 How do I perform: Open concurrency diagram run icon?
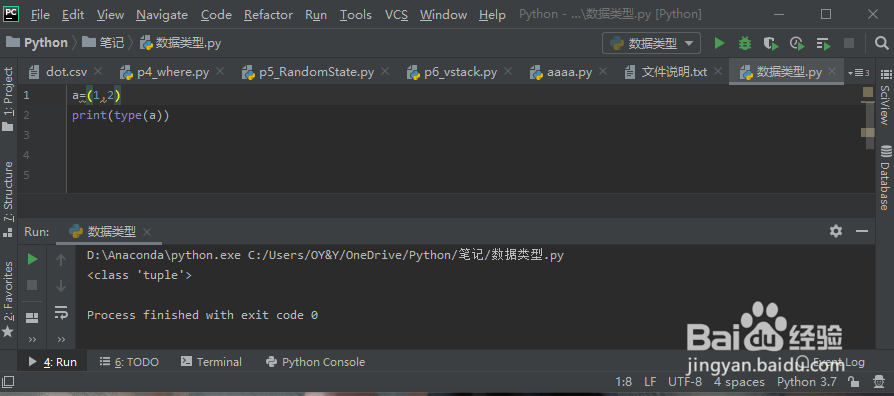coord(823,43)
